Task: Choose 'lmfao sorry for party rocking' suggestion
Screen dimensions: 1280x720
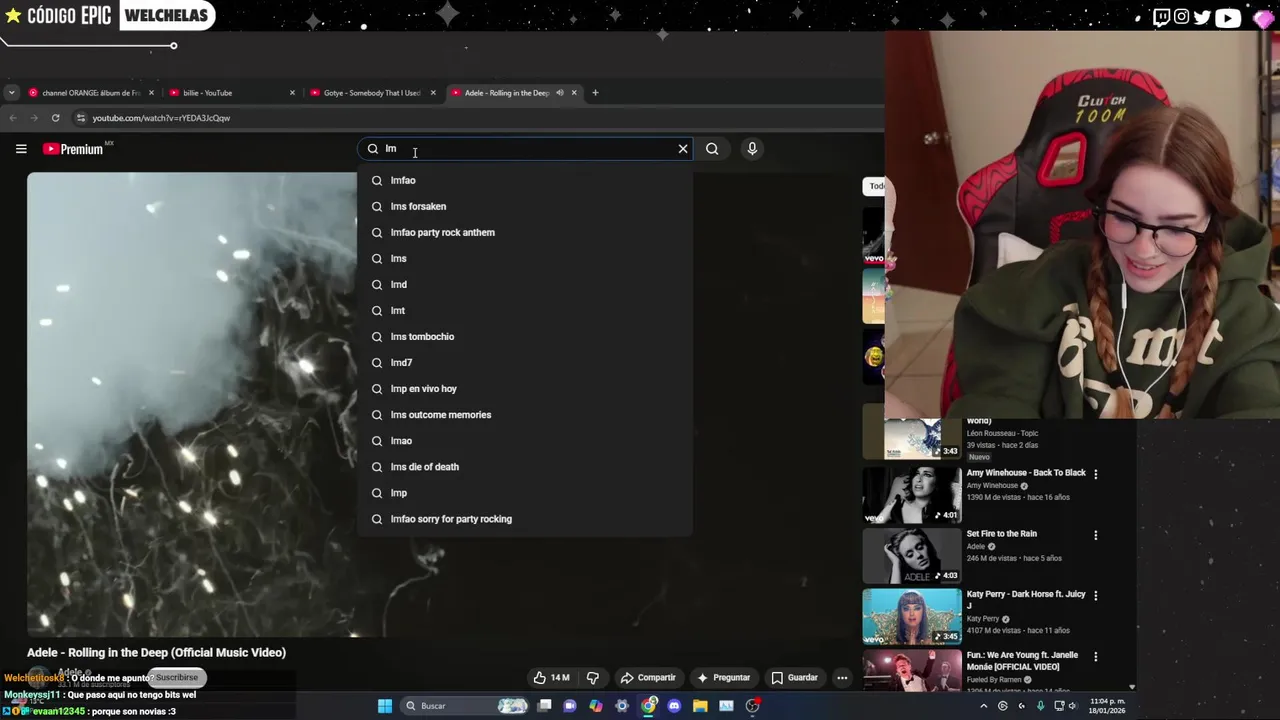Action: point(525,518)
